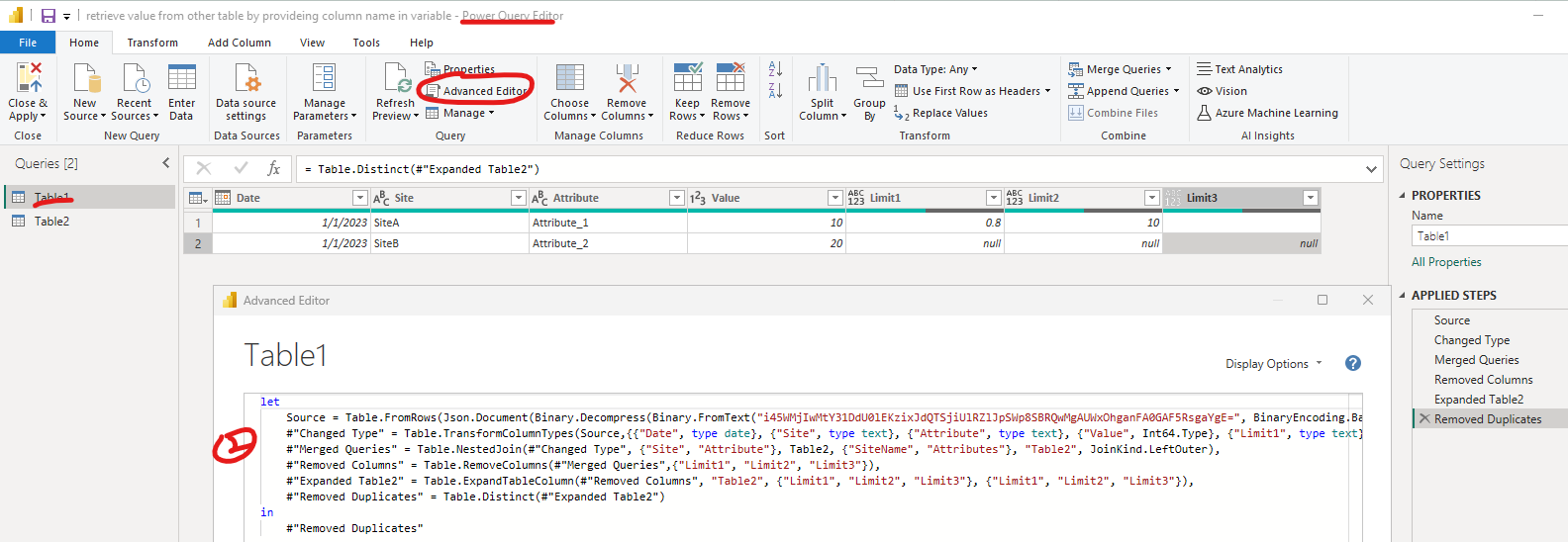Click Replace Values in Transform group
Screen dimensions: 1568x542
(940, 113)
